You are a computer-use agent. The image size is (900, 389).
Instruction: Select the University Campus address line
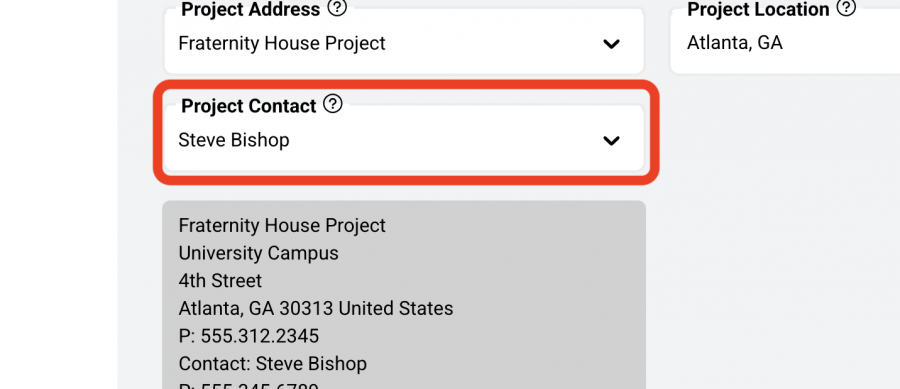pyautogui.click(x=258, y=254)
